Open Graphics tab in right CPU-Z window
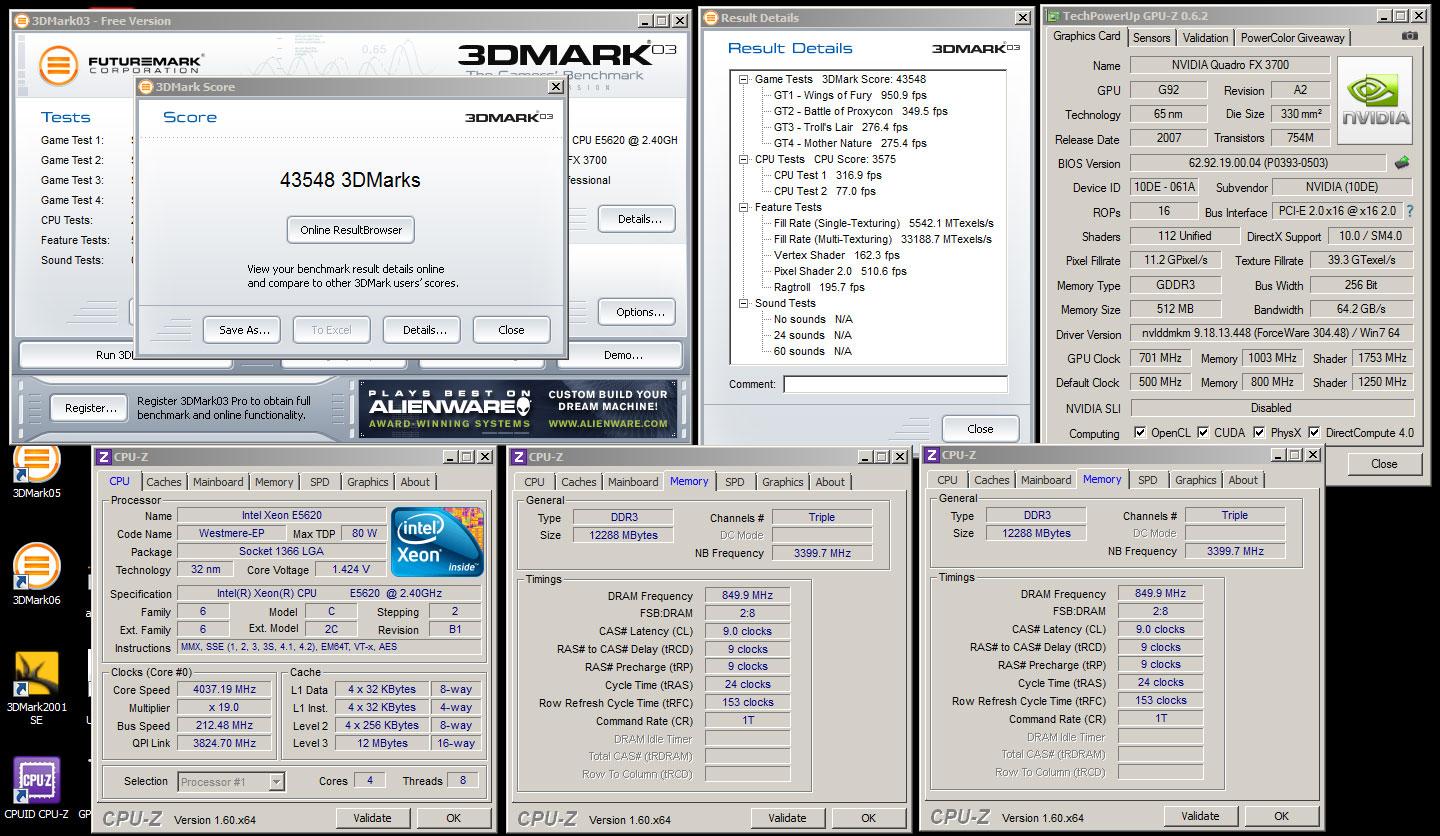The height and width of the screenshot is (836, 1440). pos(1195,480)
